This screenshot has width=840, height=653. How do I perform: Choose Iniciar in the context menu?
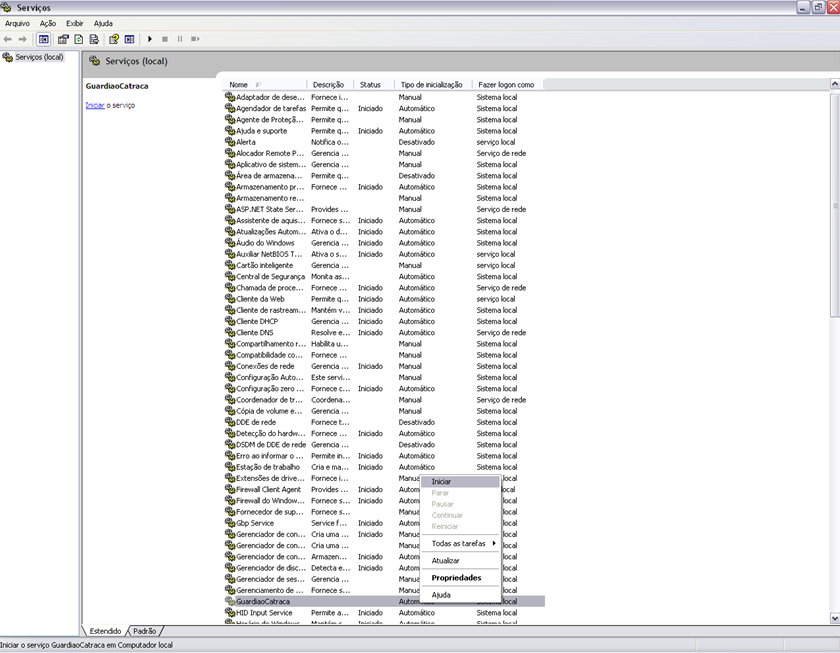[x=460, y=482]
